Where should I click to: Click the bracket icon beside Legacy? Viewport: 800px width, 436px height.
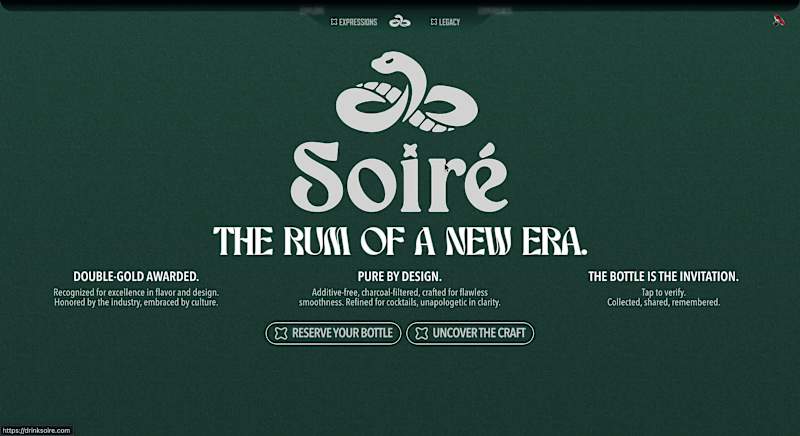click(434, 22)
